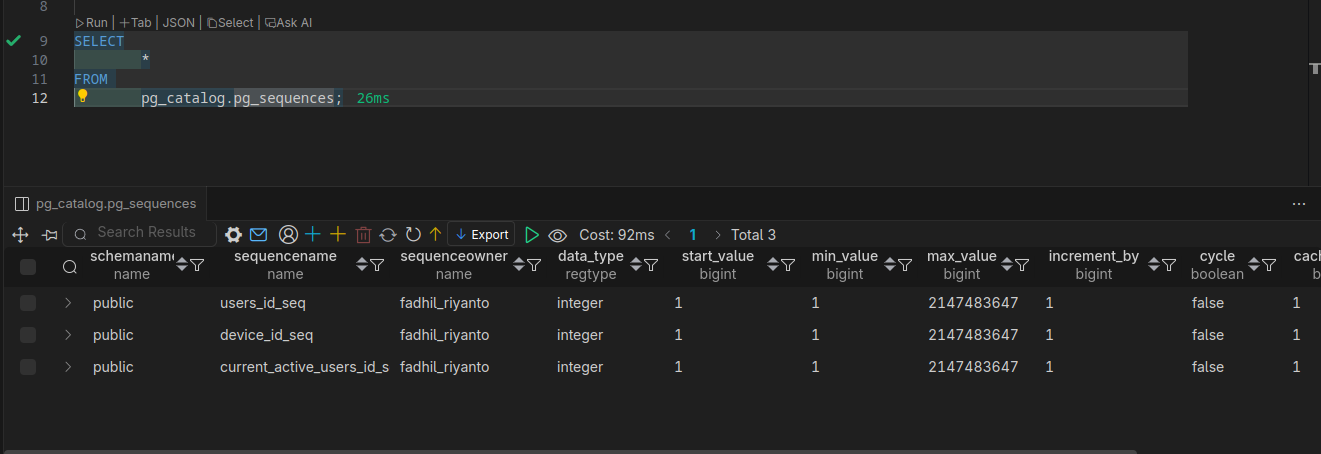Screen dimensions: 1321x454
Task: Click the pin icon left of search box
Action: pos(50,235)
